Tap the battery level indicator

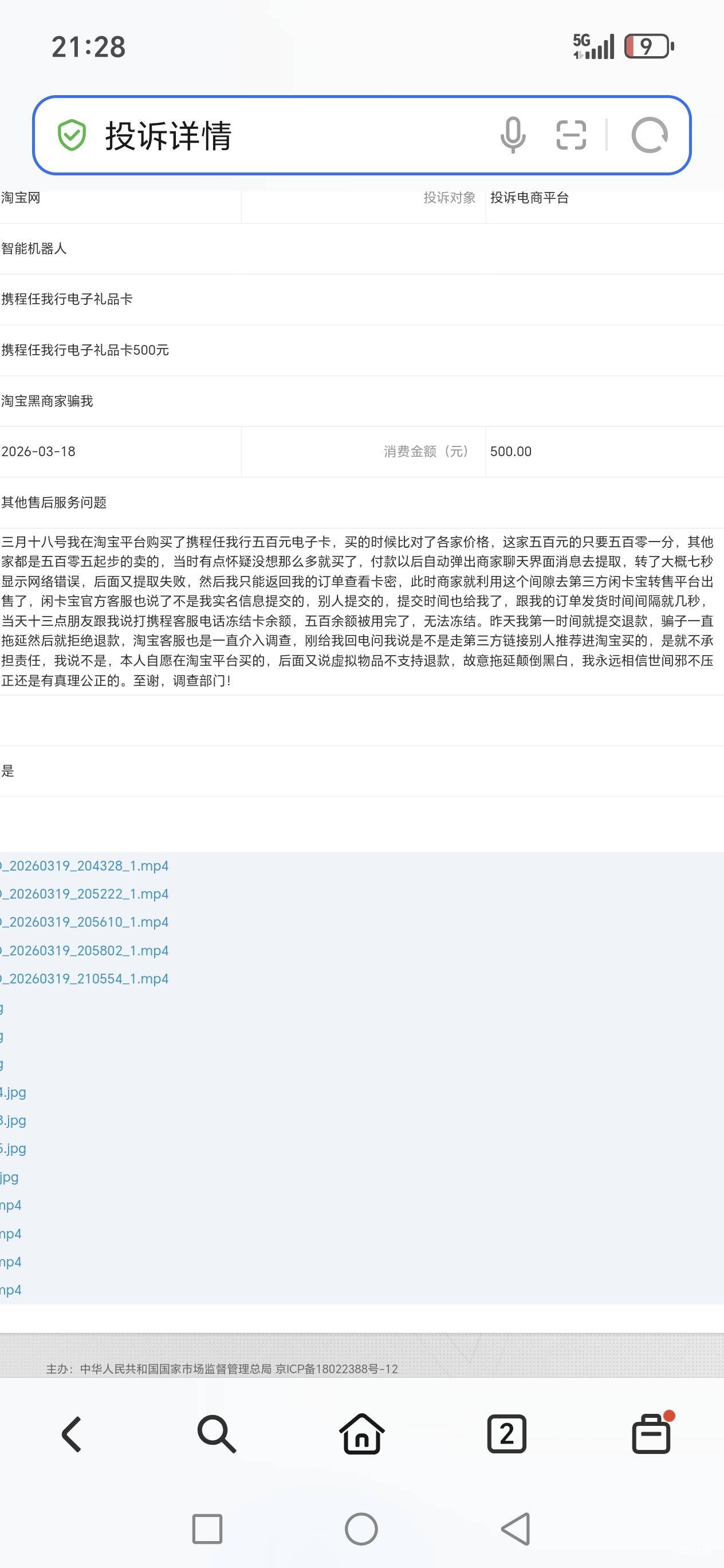tap(649, 46)
